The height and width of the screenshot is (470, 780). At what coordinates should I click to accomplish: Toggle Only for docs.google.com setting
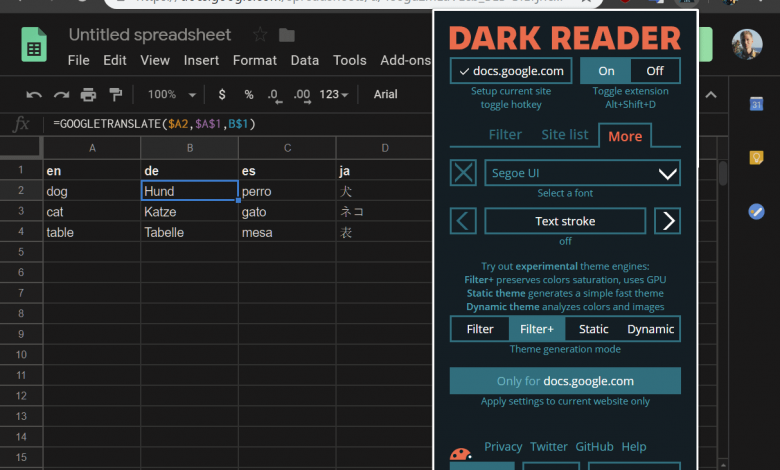pos(565,381)
